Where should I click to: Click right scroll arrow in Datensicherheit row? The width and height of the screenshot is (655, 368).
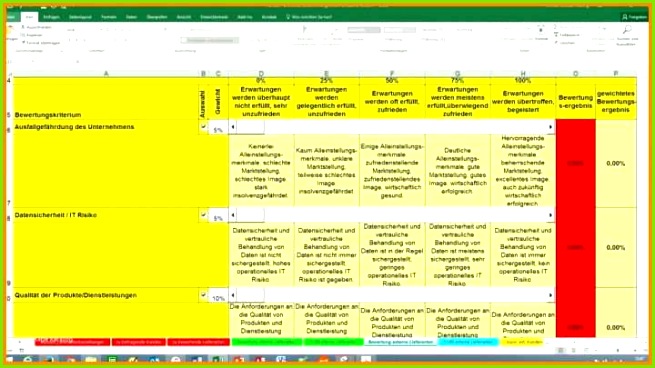click(x=551, y=215)
